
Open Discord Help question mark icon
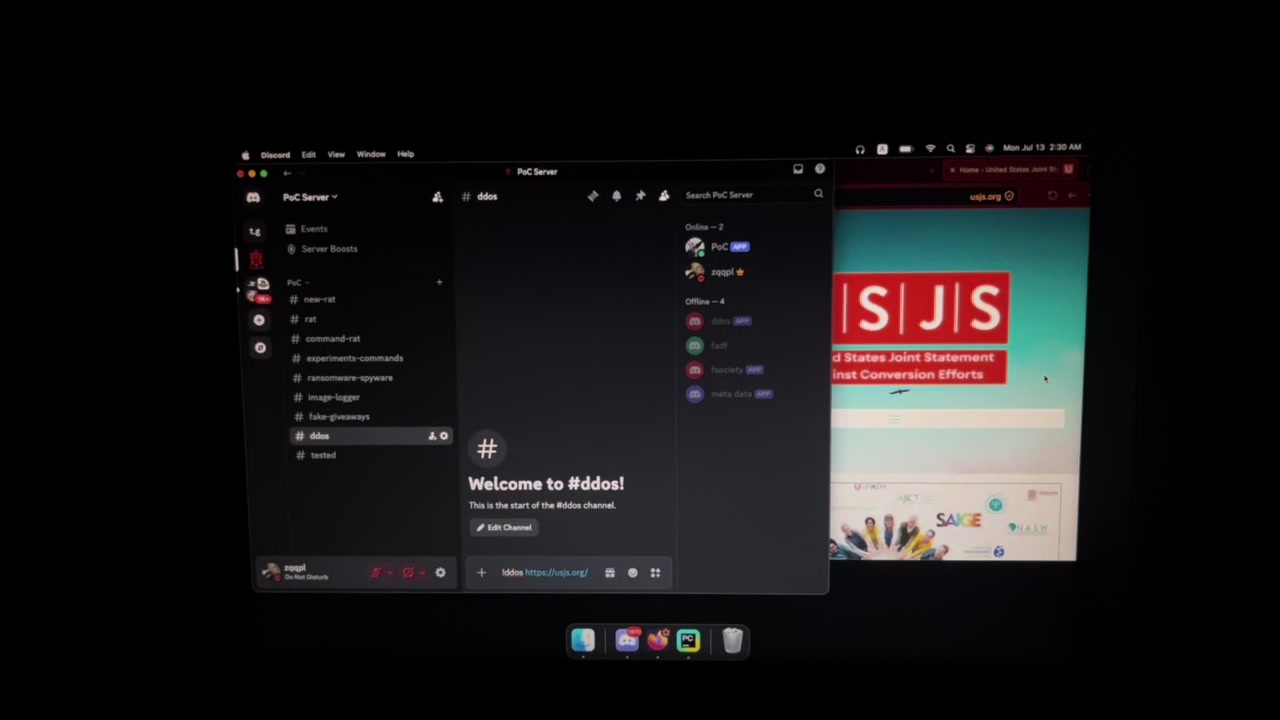[820, 170]
